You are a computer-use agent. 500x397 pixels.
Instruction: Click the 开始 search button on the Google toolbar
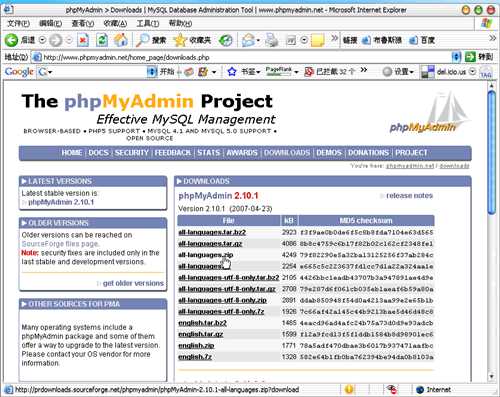click(x=166, y=72)
